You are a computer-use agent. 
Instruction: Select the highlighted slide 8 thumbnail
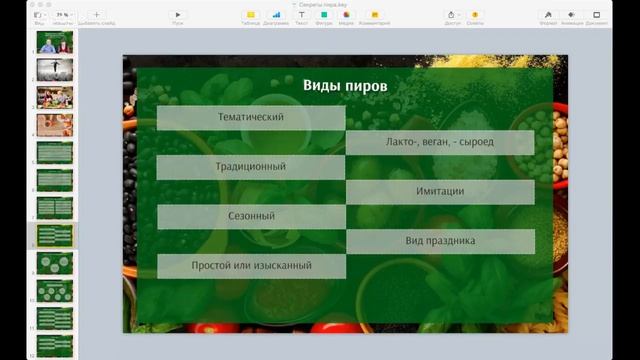click(55, 236)
